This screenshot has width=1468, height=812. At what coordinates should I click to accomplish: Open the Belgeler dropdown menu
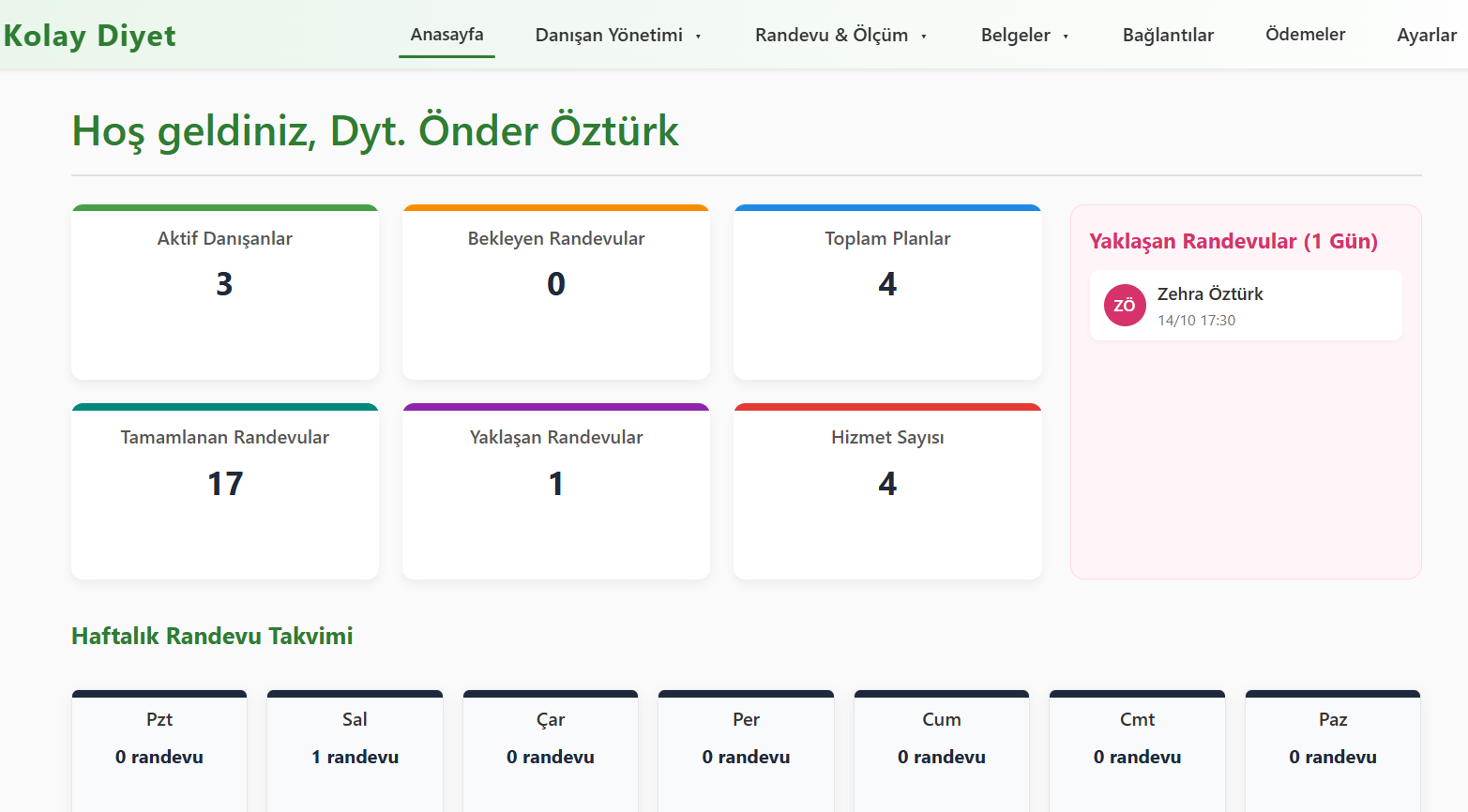click(x=1024, y=36)
